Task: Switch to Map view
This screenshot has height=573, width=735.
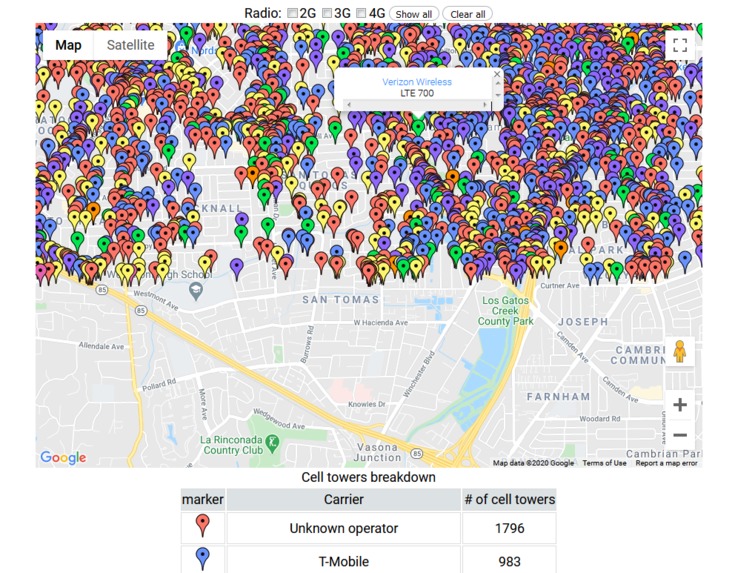Action: 68,45
